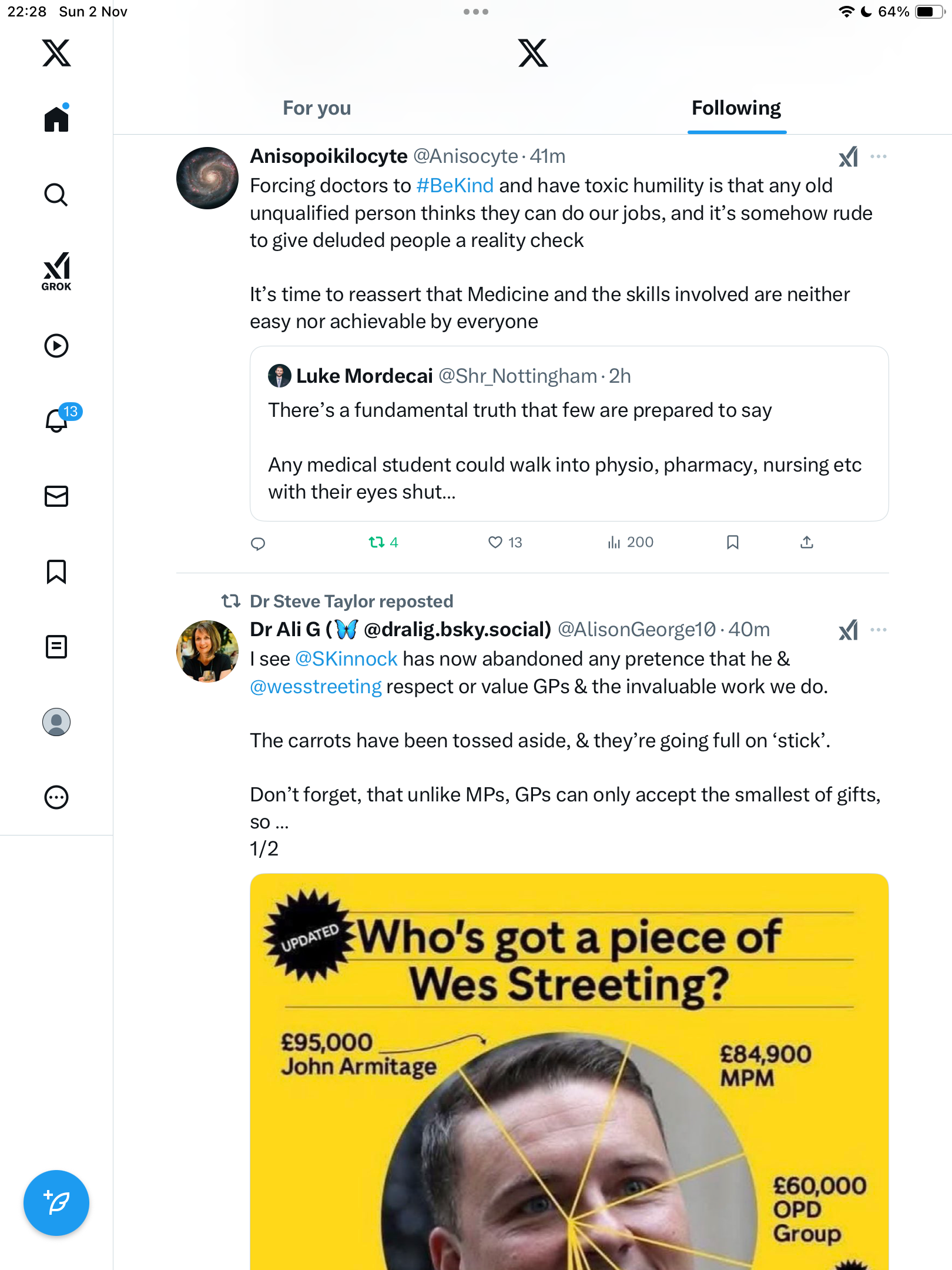Screen dimensions: 952x1270
Task: Tap the compose new post button
Action: 56,1202
